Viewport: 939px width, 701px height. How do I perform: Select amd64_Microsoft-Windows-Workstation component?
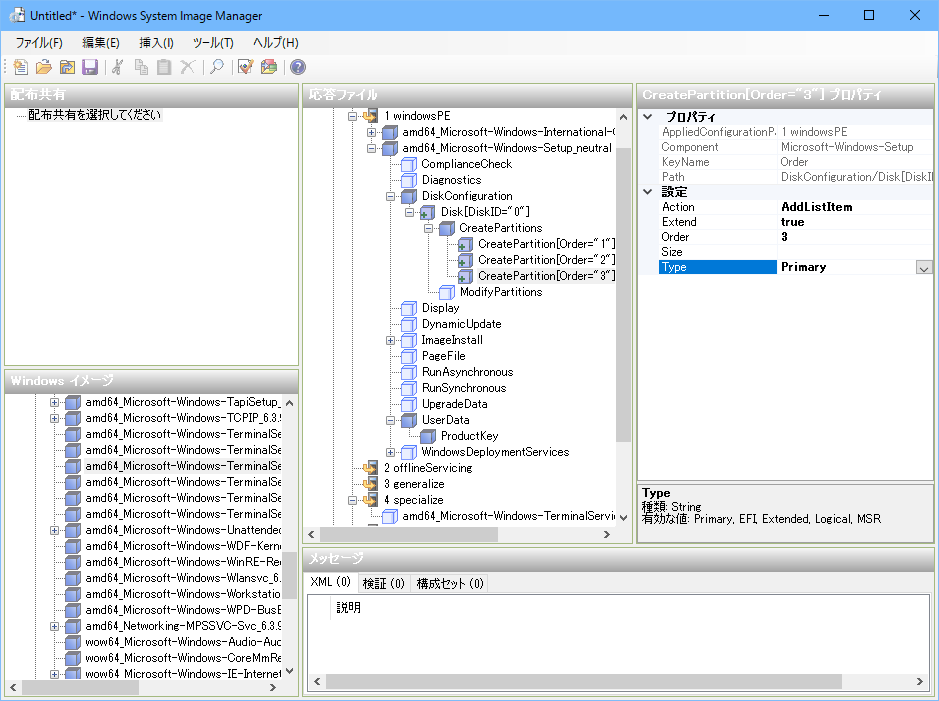pyautogui.click(x=183, y=594)
